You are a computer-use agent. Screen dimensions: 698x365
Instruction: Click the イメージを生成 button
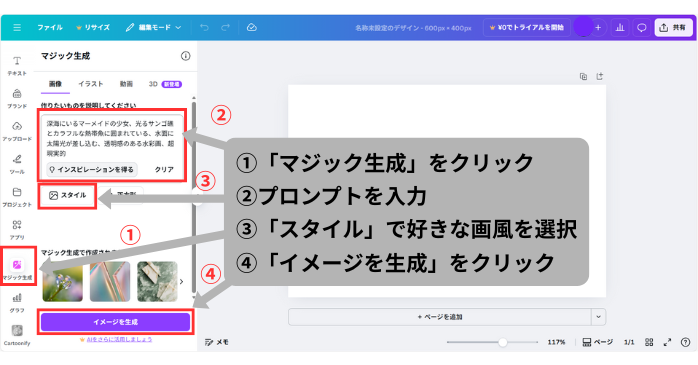pos(115,322)
